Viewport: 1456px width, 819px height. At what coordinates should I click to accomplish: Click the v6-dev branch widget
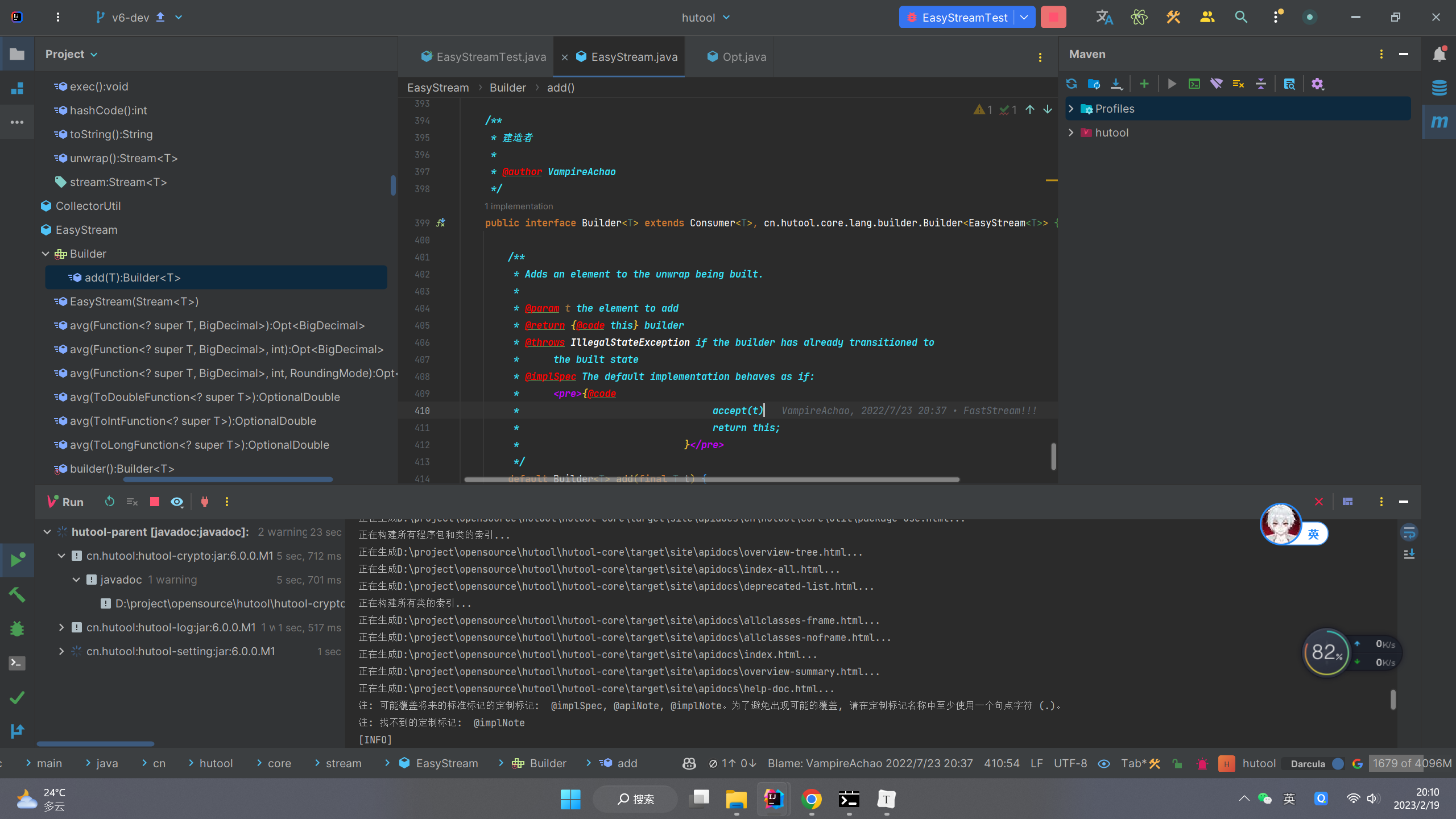point(131,17)
